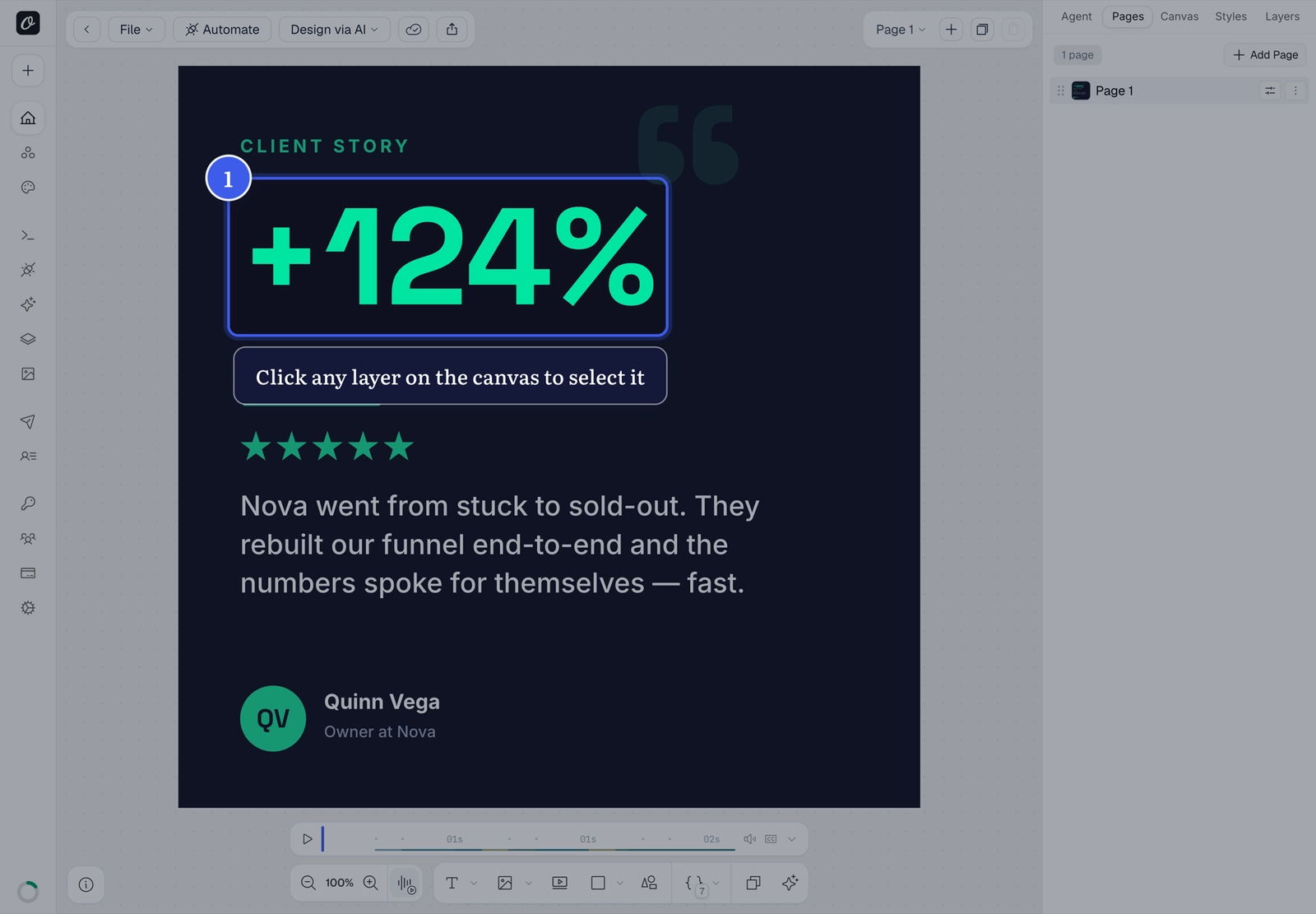Click the app logo in the sidebar
The height and width of the screenshot is (914, 1316).
(x=28, y=23)
